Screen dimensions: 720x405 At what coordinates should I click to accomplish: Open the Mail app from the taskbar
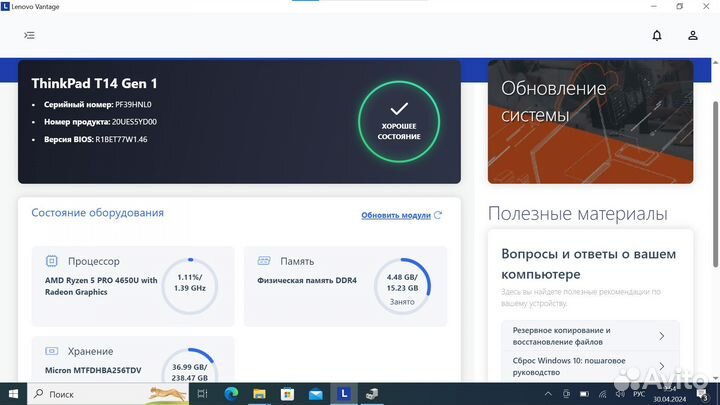point(315,394)
